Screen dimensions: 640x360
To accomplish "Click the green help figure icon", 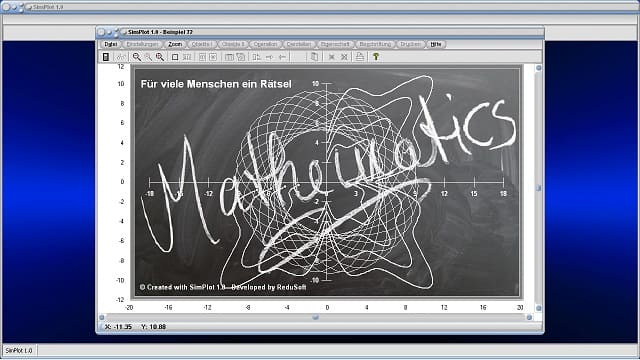I will (376, 57).
